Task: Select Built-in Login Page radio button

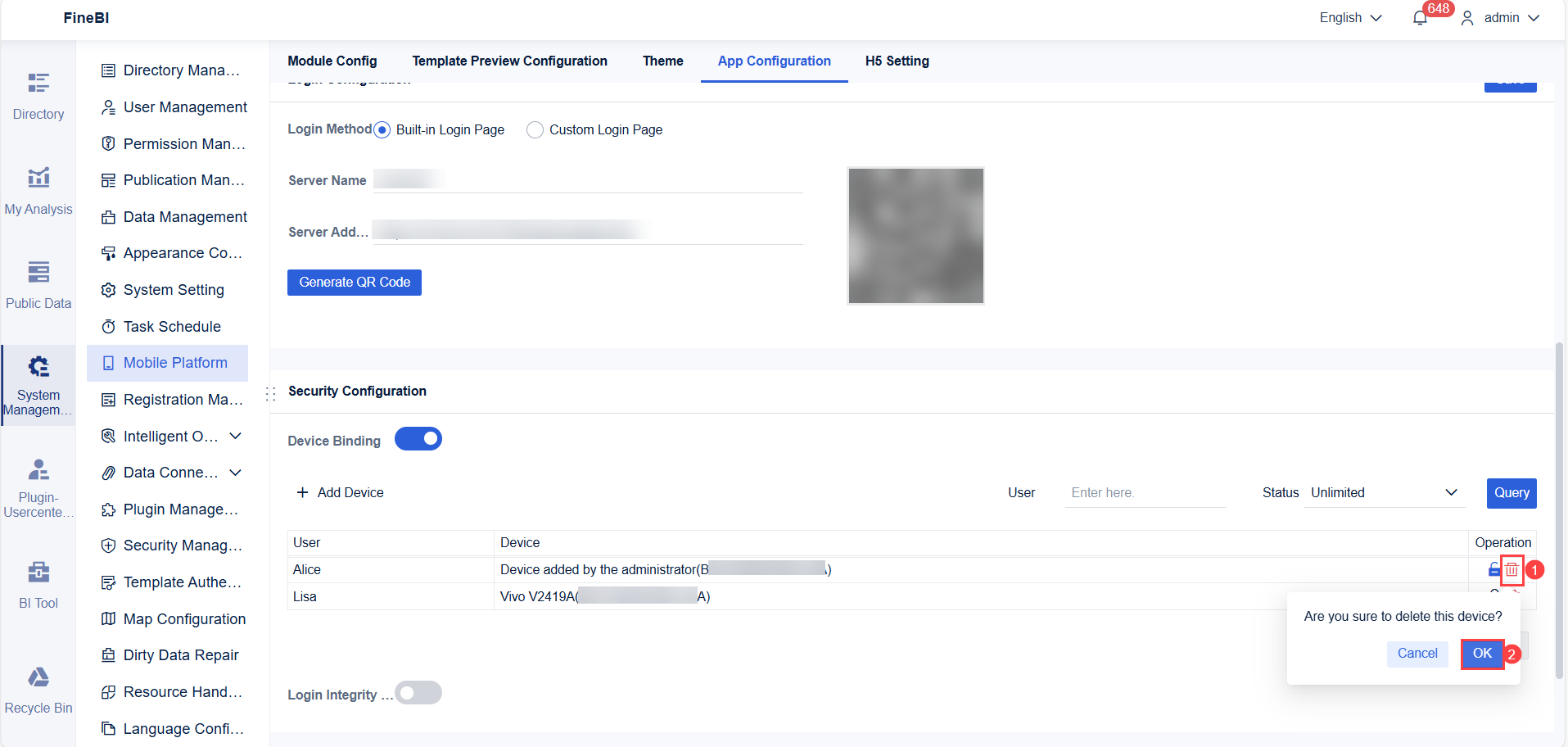Action: point(382,130)
